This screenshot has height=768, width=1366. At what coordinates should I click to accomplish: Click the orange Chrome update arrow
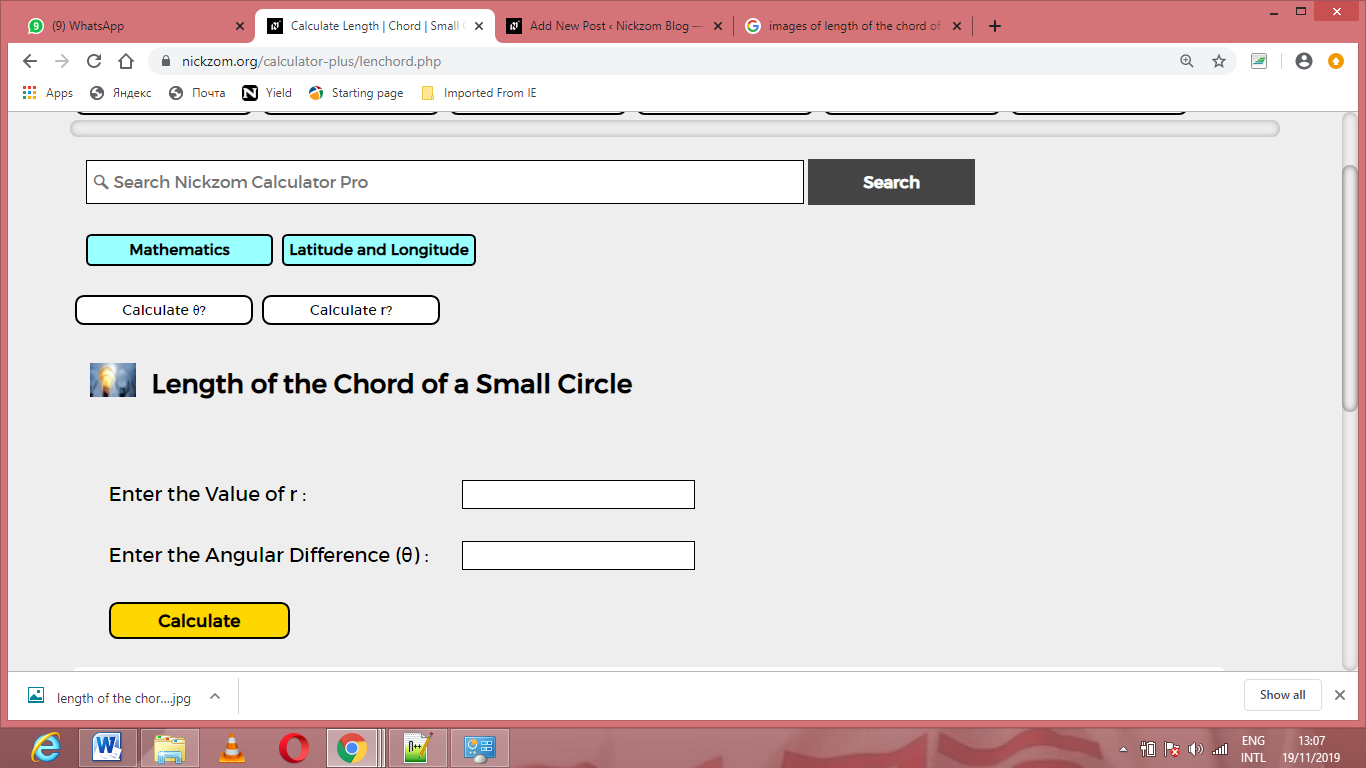[x=1336, y=61]
